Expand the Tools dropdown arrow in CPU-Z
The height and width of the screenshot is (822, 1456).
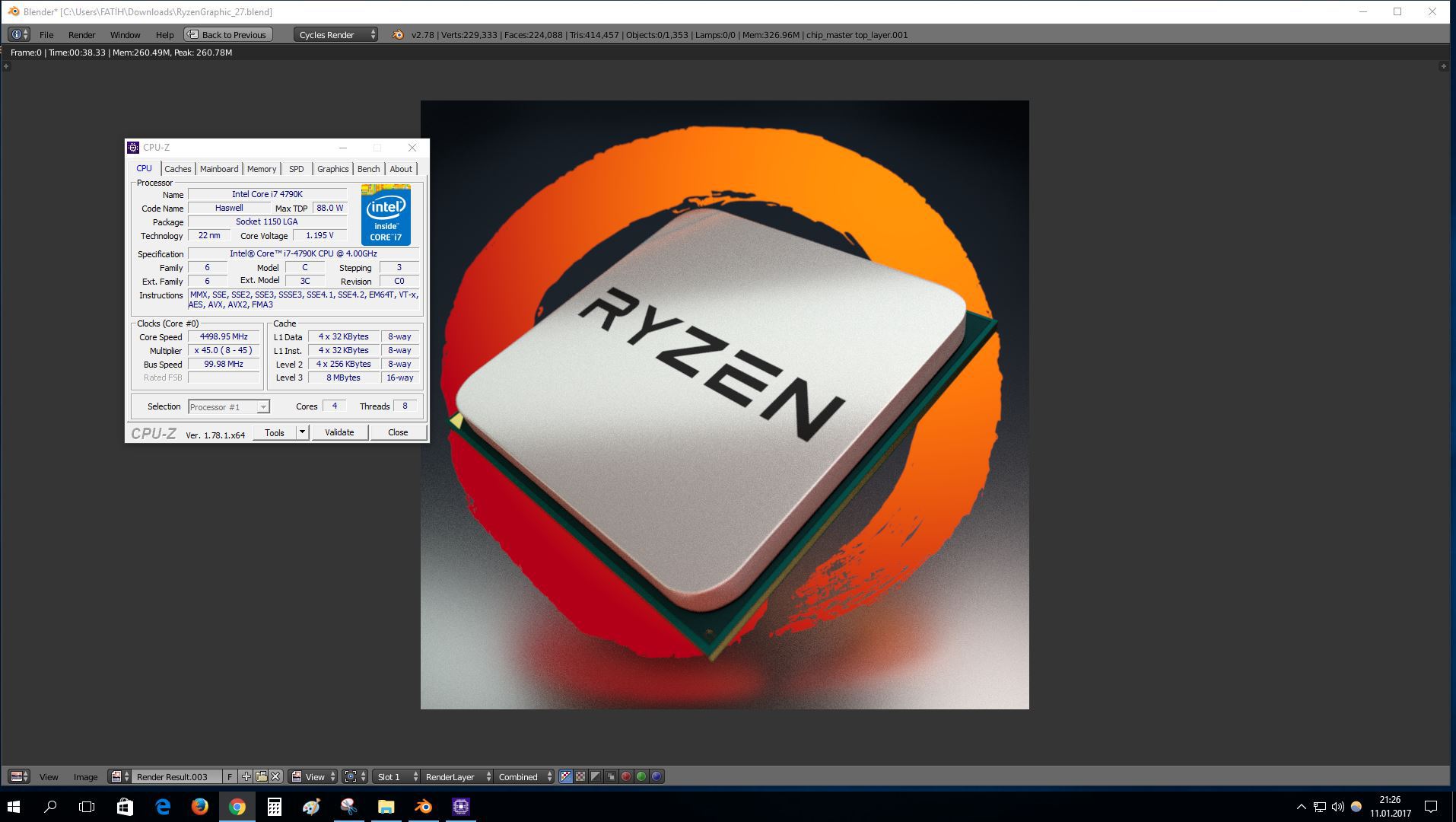[302, 432]
